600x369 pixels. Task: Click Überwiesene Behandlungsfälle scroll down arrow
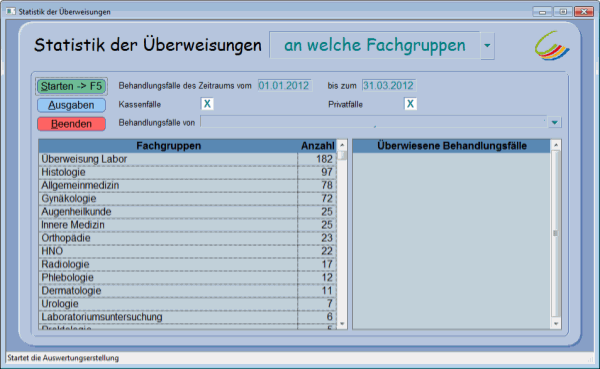tap(556, 323)
